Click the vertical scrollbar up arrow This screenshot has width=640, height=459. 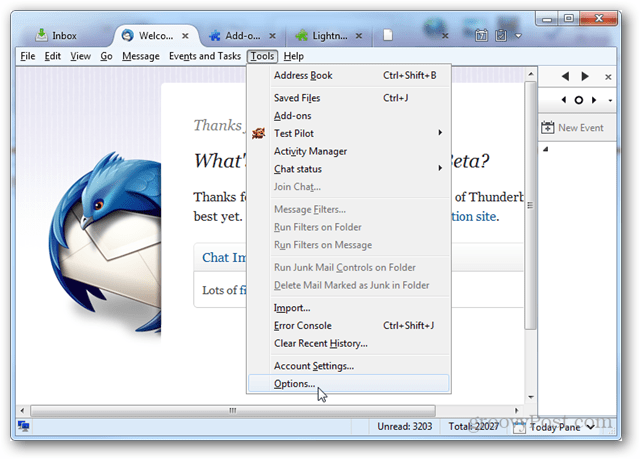pos(531,74)
